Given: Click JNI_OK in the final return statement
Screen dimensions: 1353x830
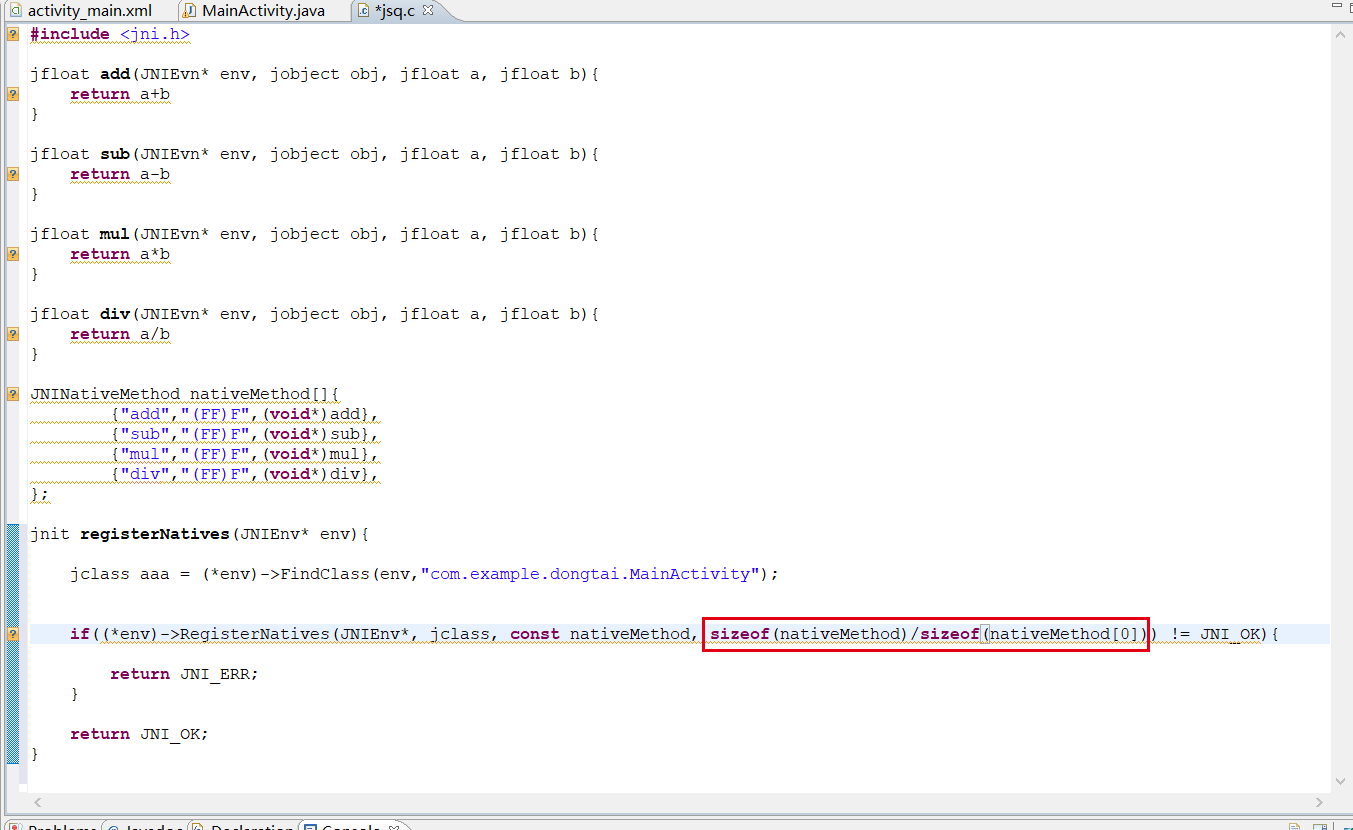Looking at the screenshot, I should click(x=170, y=734).
